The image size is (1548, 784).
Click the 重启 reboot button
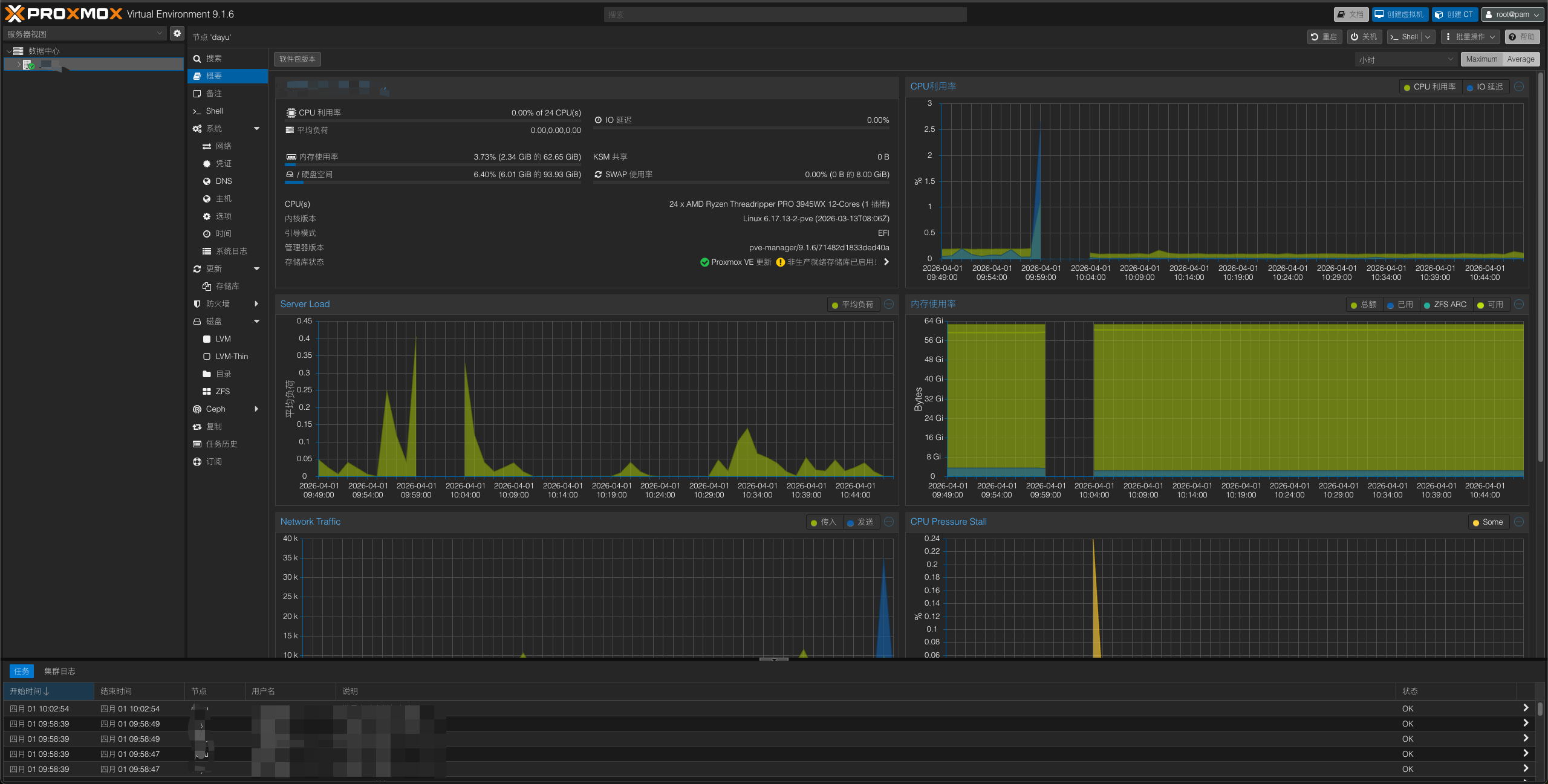coord(1324,37)
